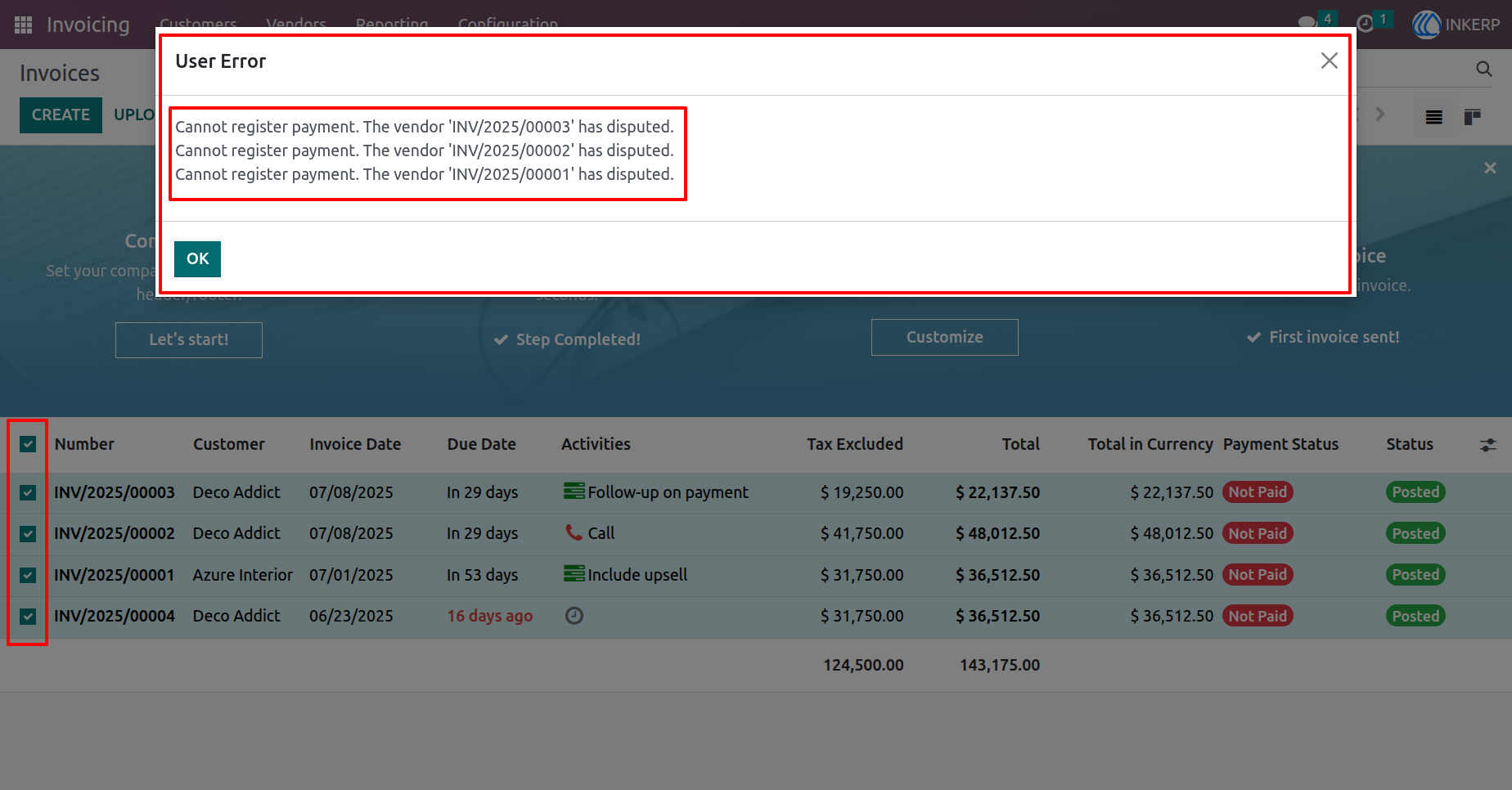Screen dimensions: 1512x790
Task: Open the Customers menu
Action: coord(198,24)
